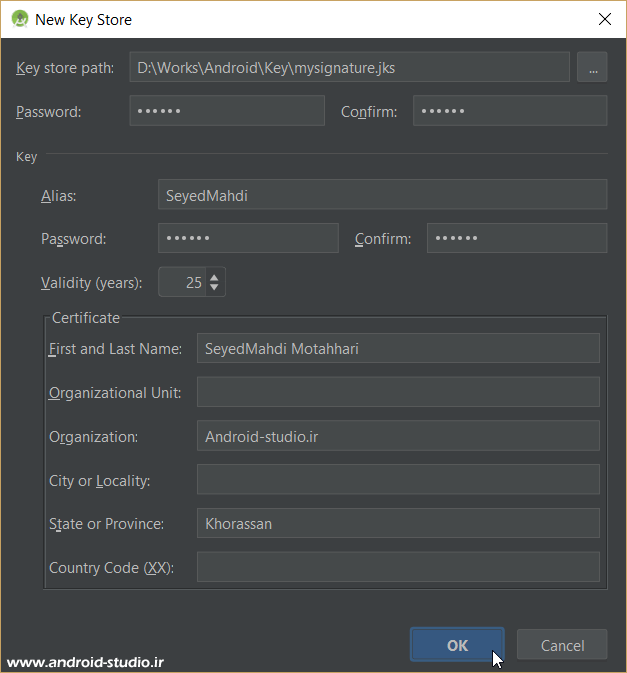Select the Validity years number field
Image resolution: width=627 pixels, height=673 pixels.
click(x=182, y=282)
